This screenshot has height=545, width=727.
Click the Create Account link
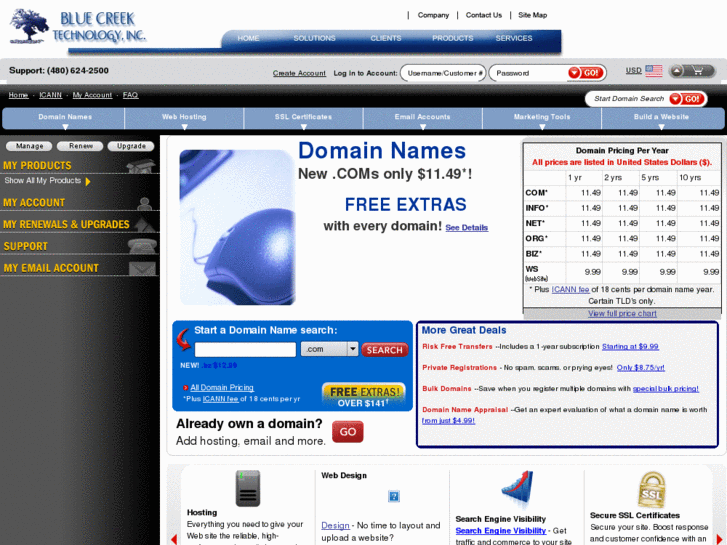299,73
